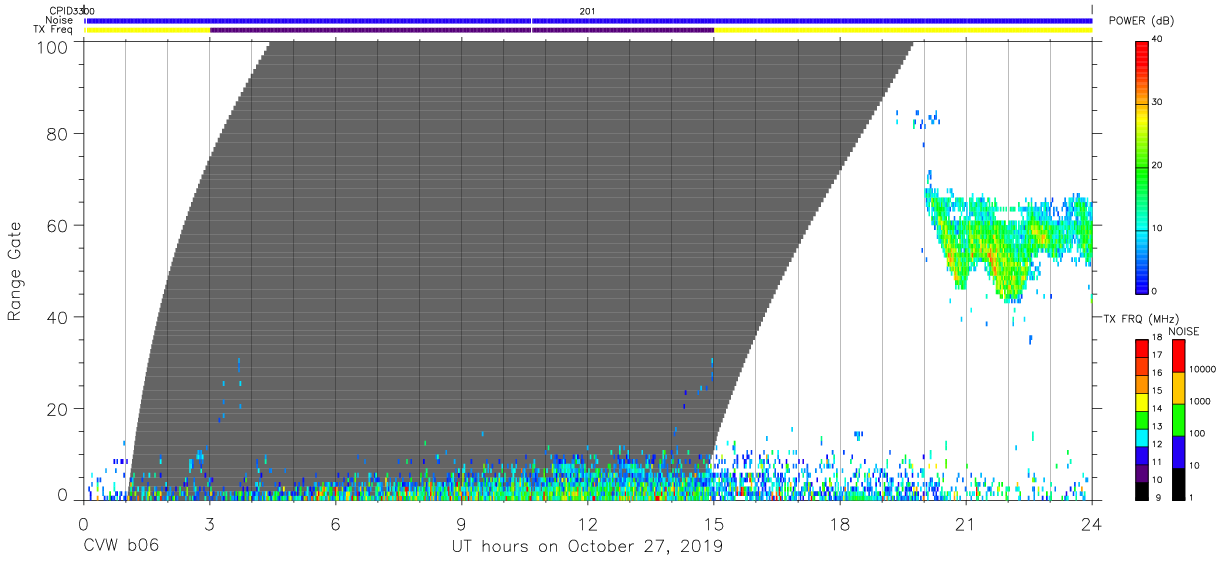Image resolution: width=1228 pixels, height=567 pixels.
Task: Select the 21 tick on UT hours axis
Action: (x=966, y=523)
